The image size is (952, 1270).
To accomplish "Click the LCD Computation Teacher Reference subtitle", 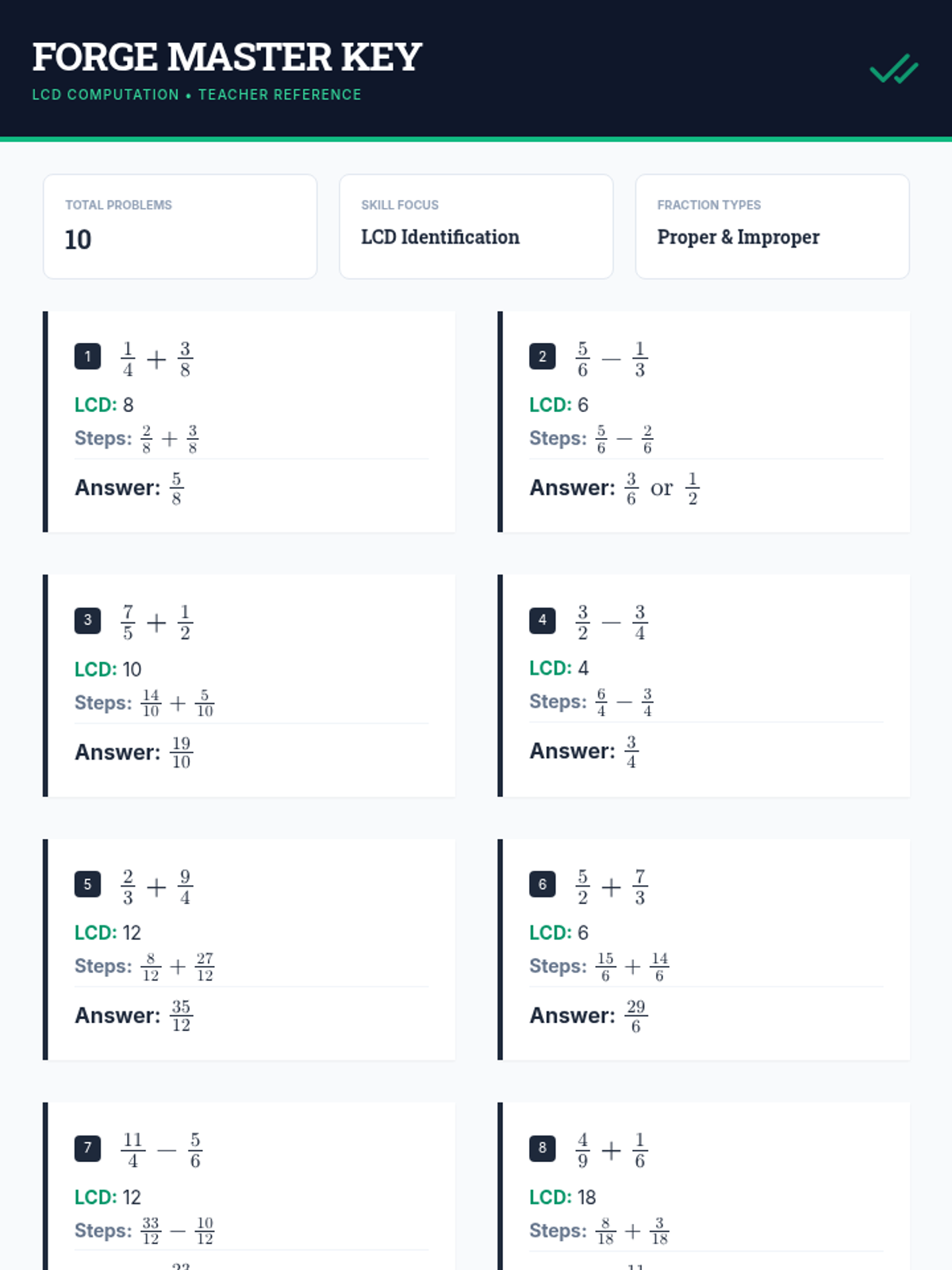I will [x=196, y=94].
